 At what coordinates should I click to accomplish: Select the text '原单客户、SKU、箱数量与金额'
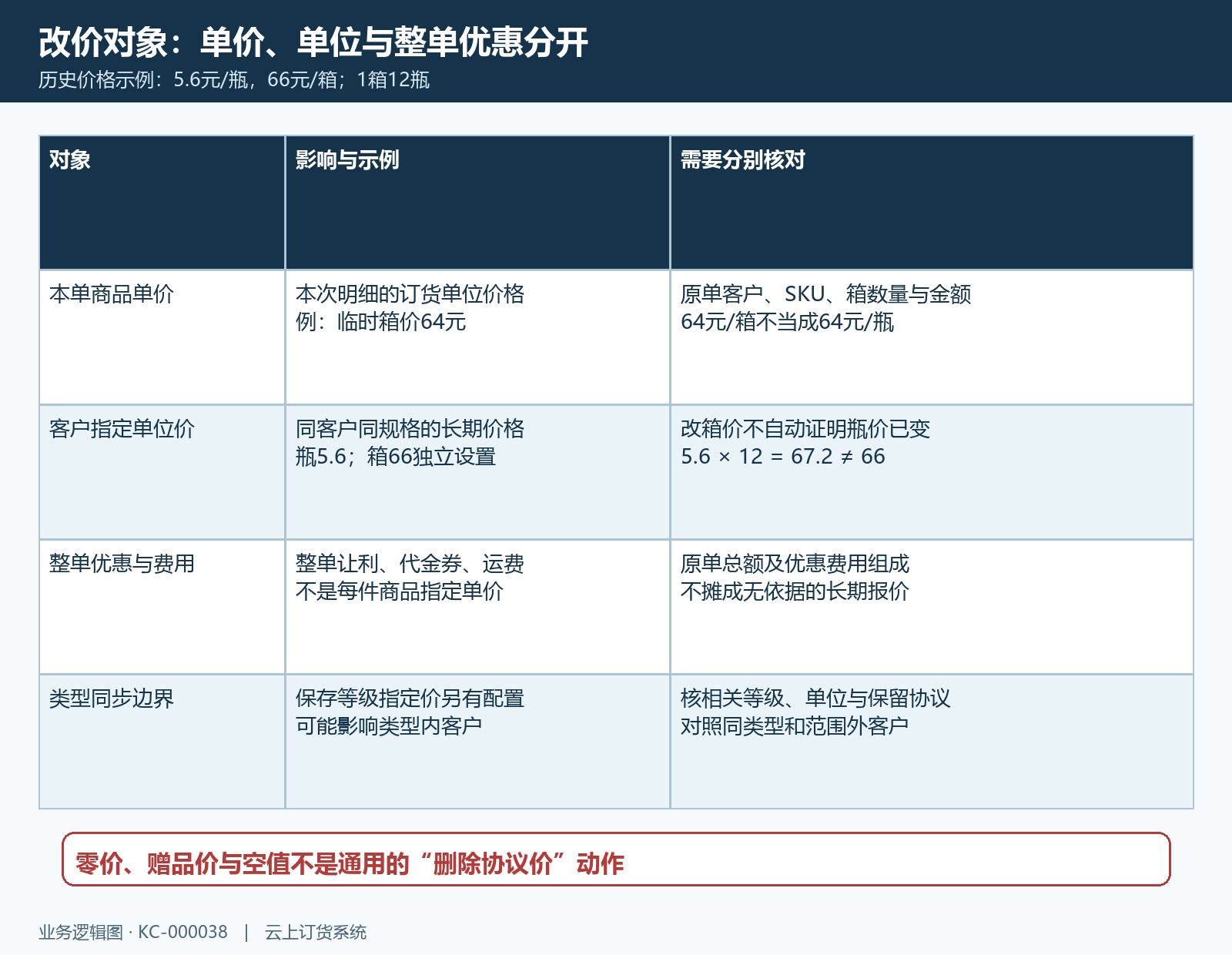pos(825,294)
